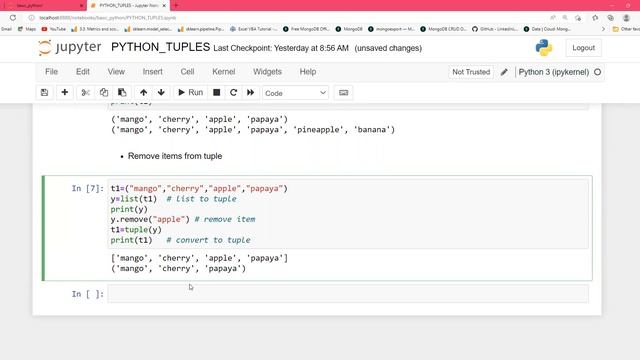This screenshot has height=360, width=640.
Task: Open the command palette keyboard icon
Action: [344, 93]
